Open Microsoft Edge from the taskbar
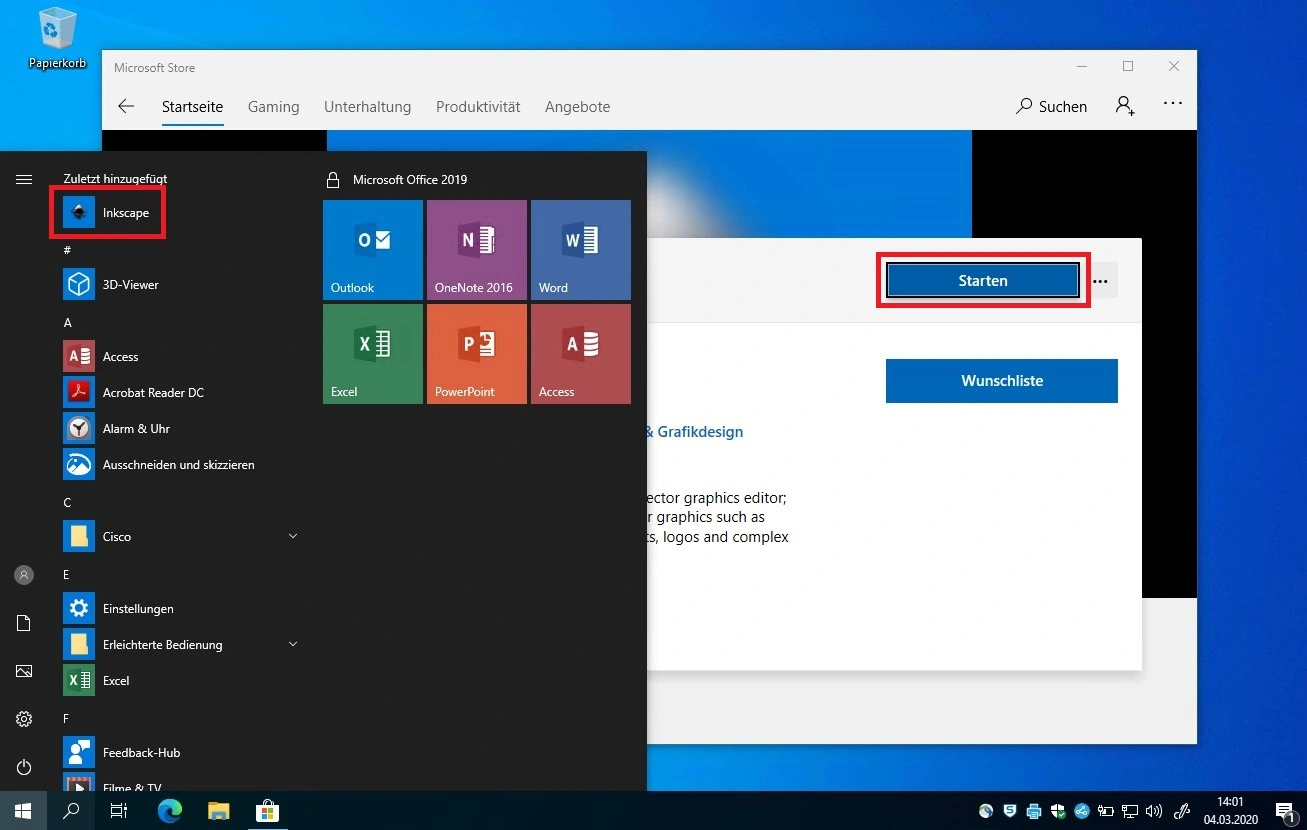This screenshot has width=1307, height=830. click(170, 811)
